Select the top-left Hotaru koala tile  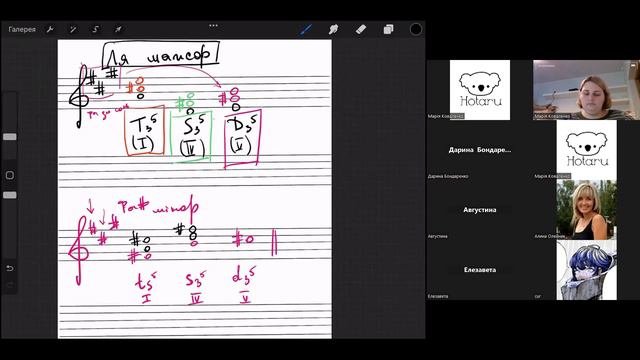480,90
